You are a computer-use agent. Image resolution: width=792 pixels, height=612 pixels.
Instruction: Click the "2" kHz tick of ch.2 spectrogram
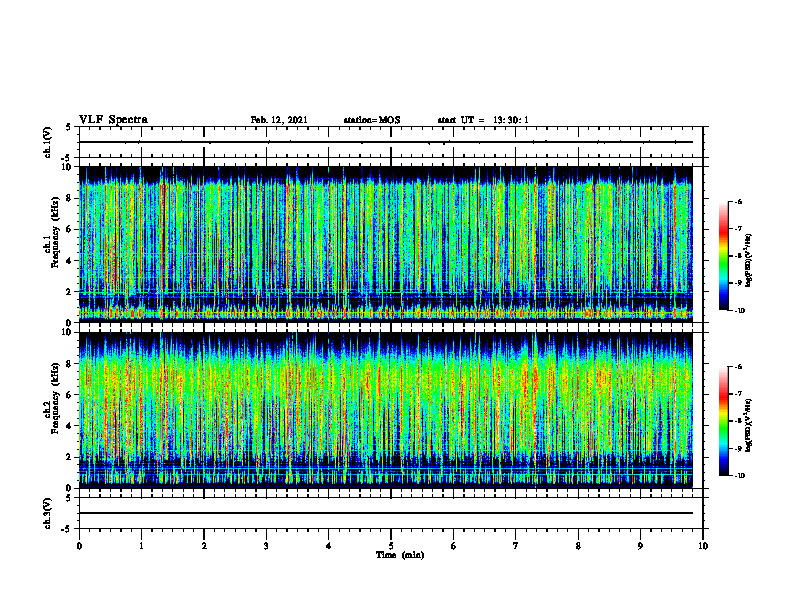click(x=70, y=457)
